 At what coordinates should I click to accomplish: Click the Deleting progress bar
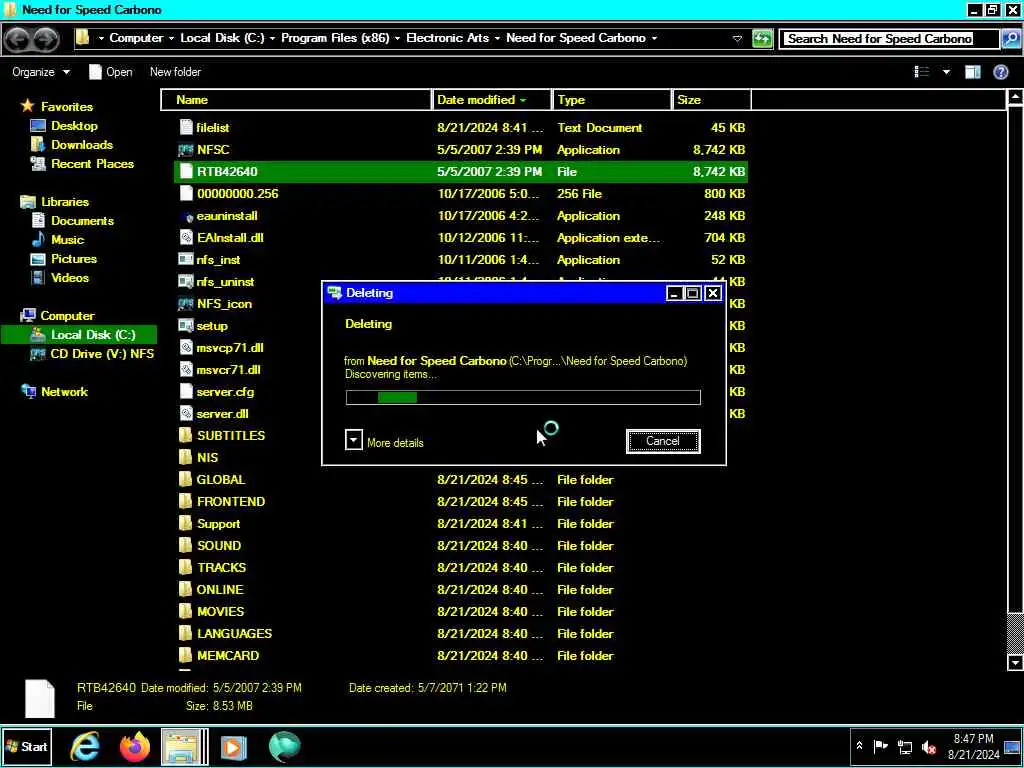(523, 397)
